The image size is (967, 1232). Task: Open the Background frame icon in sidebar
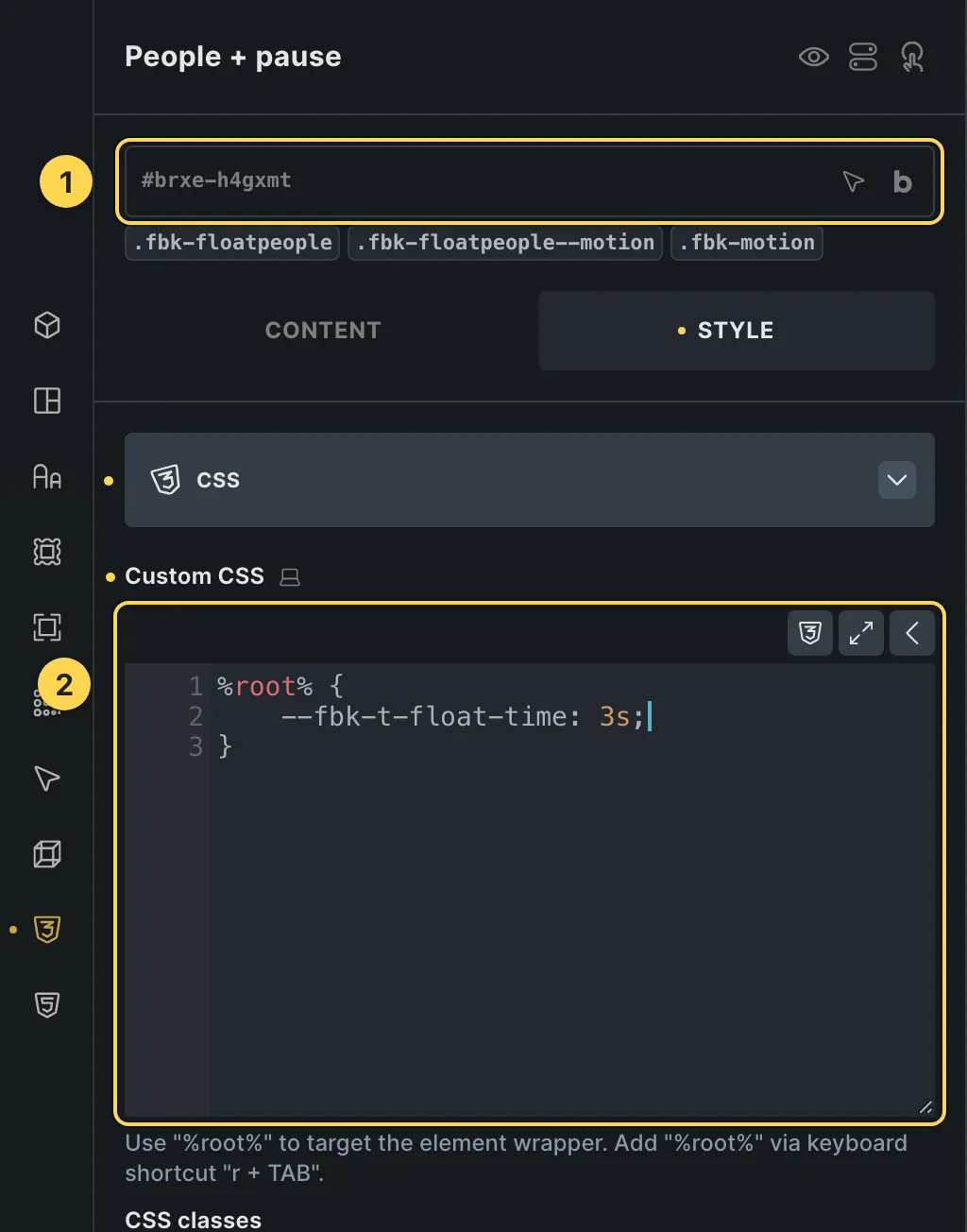(47, 552)
